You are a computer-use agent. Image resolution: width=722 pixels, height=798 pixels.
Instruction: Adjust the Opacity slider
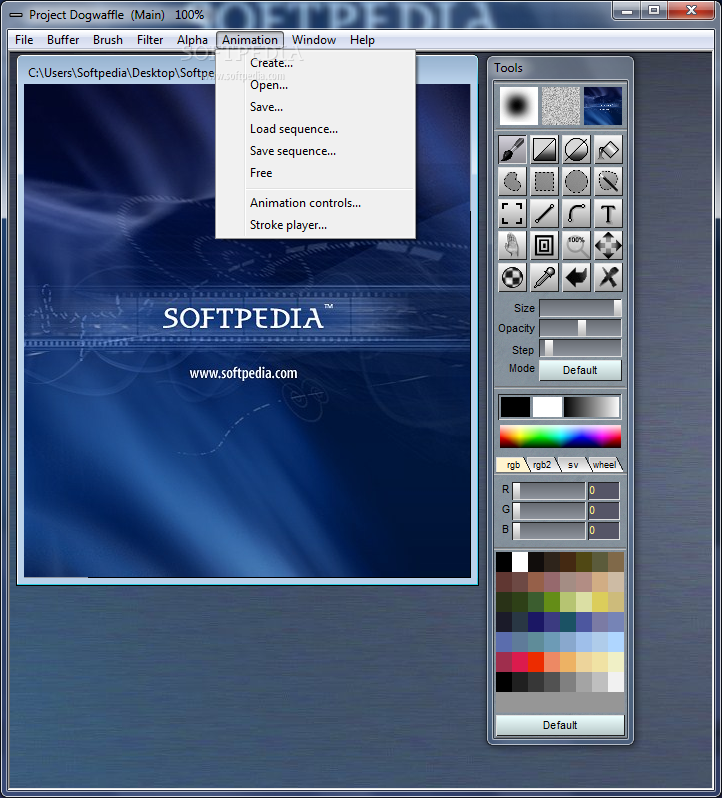coord(580,328)
